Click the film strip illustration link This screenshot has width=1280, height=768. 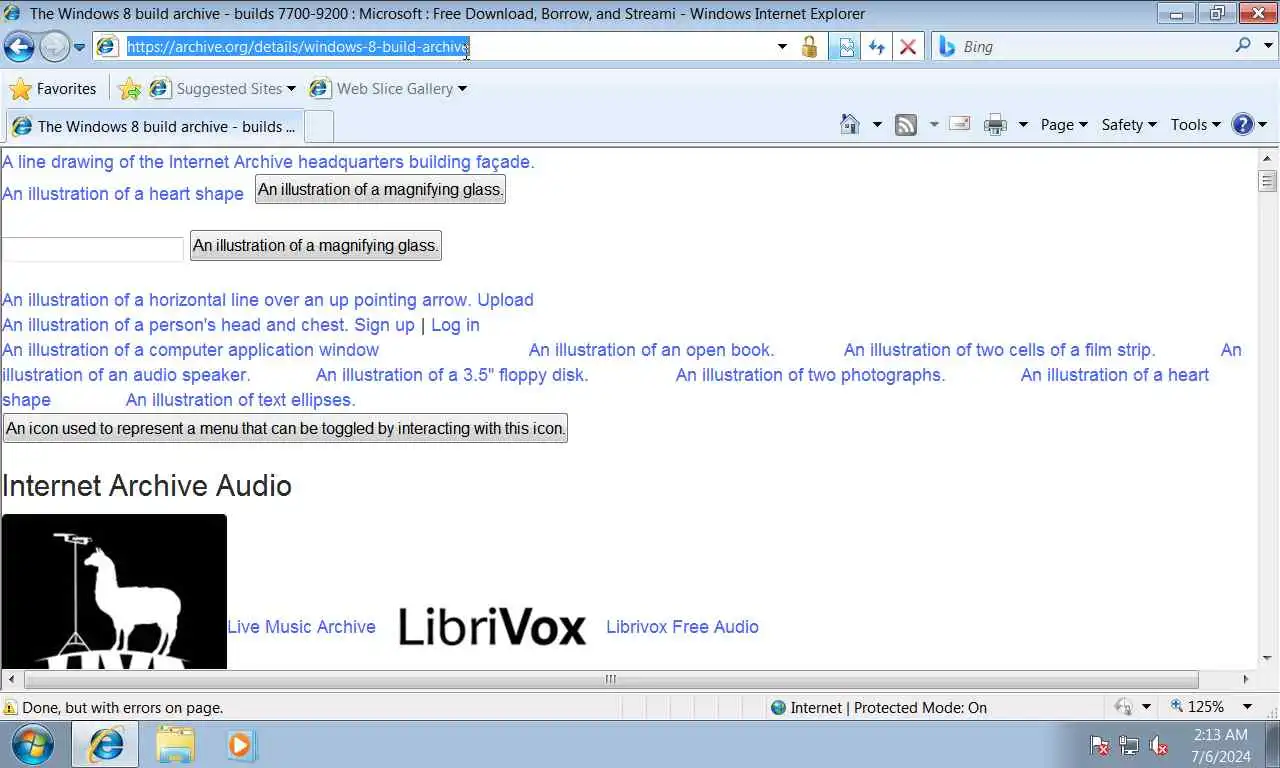(x=999, y=350)
